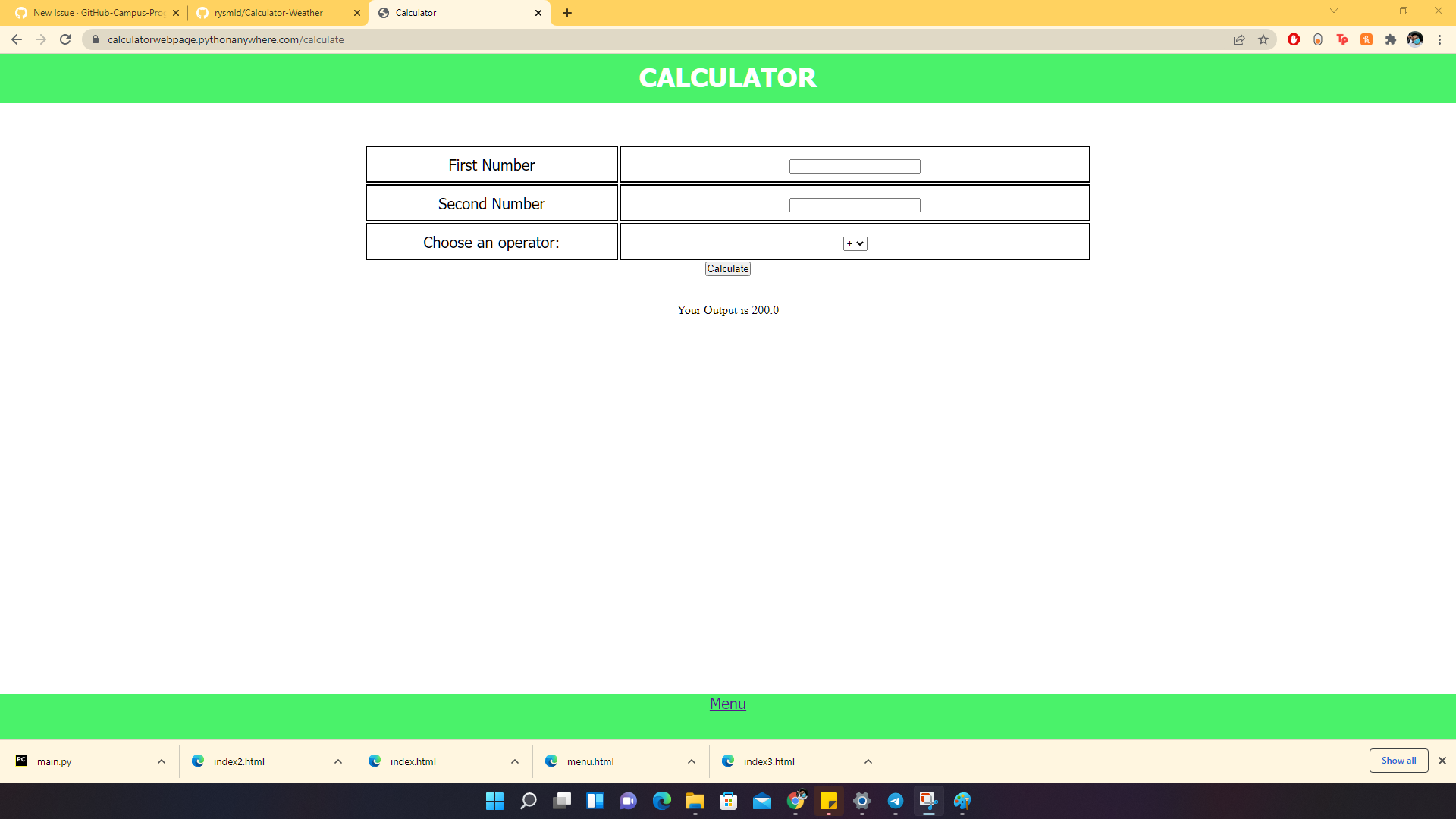Reload the Calculator page
This screenshot has width=1456, height=819.
pos(65,39)
